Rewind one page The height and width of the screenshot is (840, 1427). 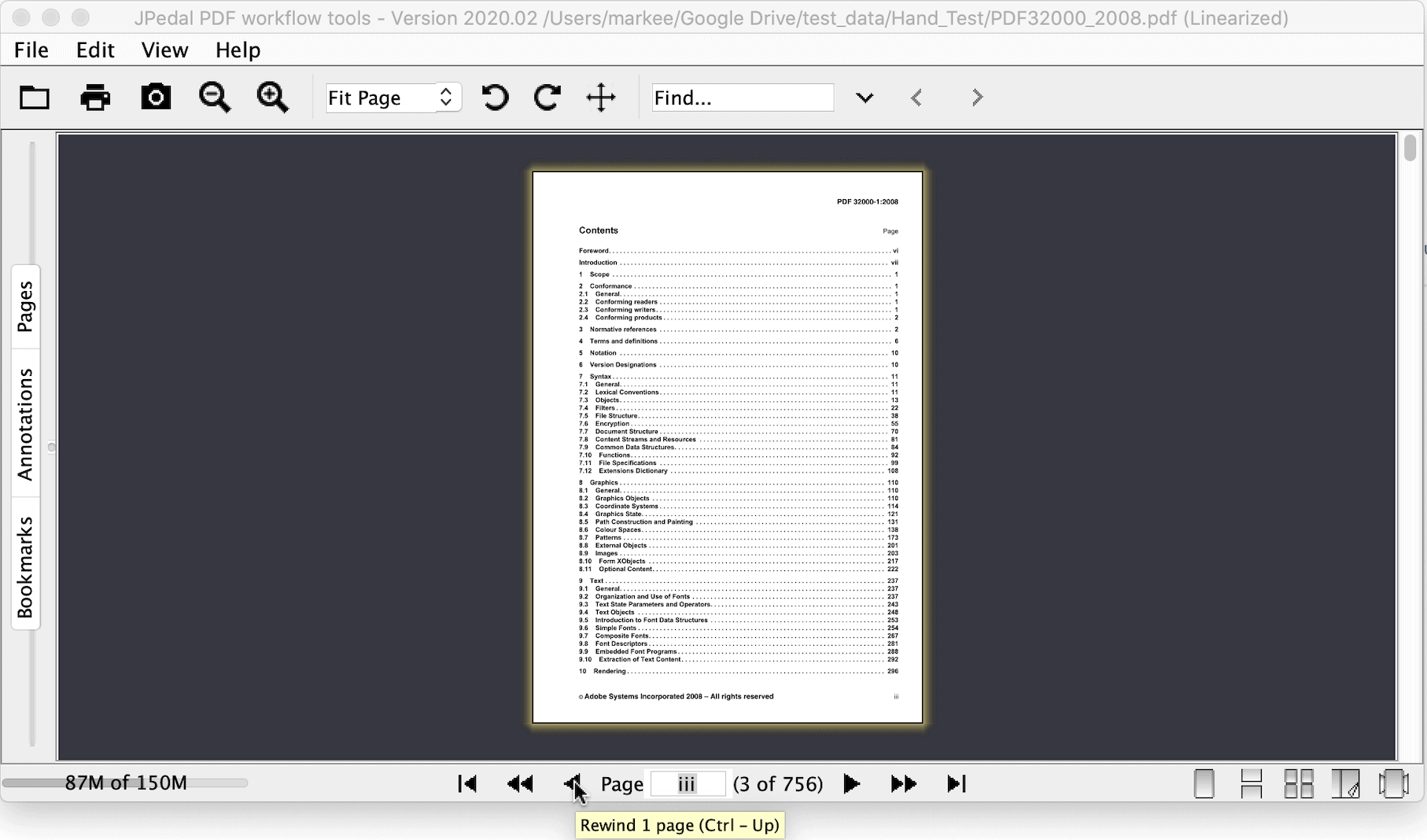tap(573, 783)
